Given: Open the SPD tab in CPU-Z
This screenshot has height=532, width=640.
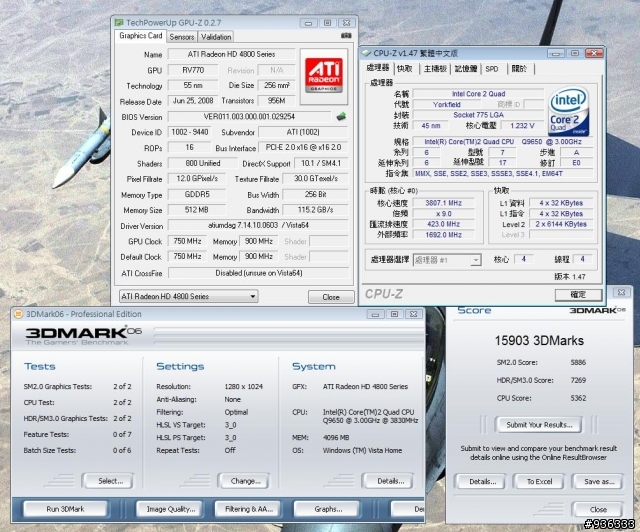Looking at the screenshot, I should tap(492, 69).
